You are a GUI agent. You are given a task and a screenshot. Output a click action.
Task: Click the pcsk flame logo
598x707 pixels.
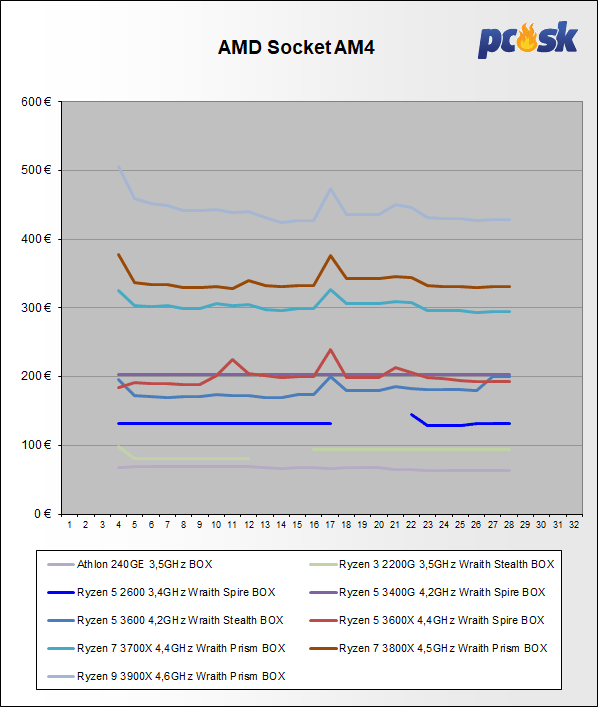coord(528,40)
